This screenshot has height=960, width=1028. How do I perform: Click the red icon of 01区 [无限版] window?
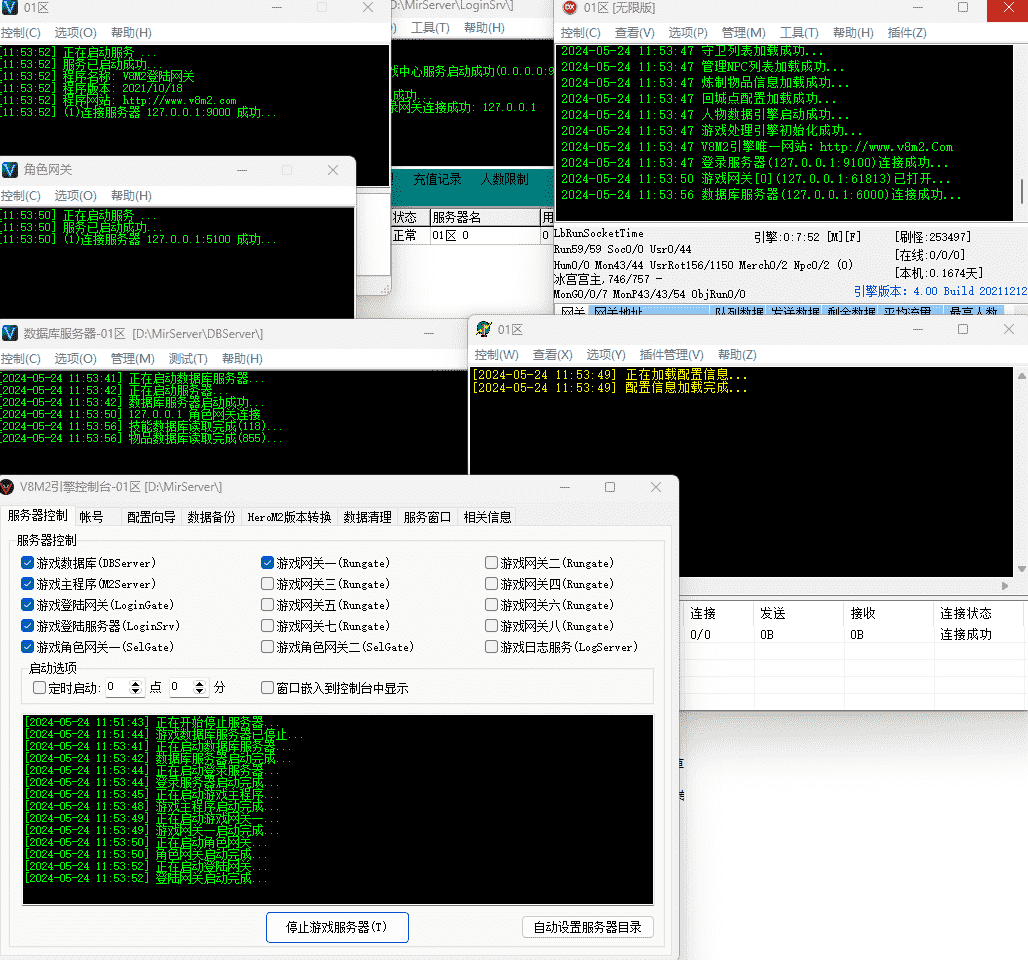pyautogui.click(x=570, y=8)
